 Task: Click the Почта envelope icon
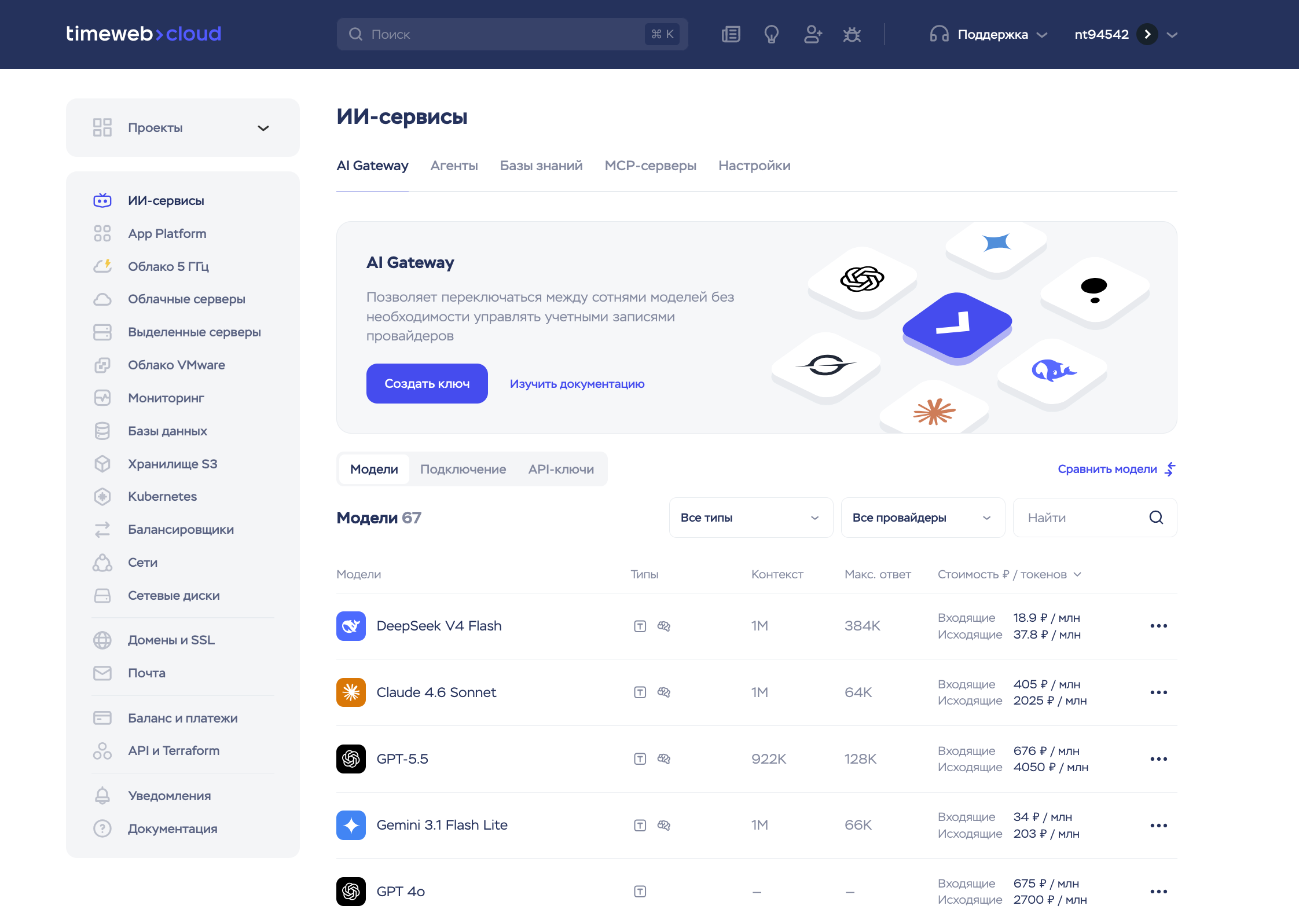pyautogui.click(x=102, y=673)
